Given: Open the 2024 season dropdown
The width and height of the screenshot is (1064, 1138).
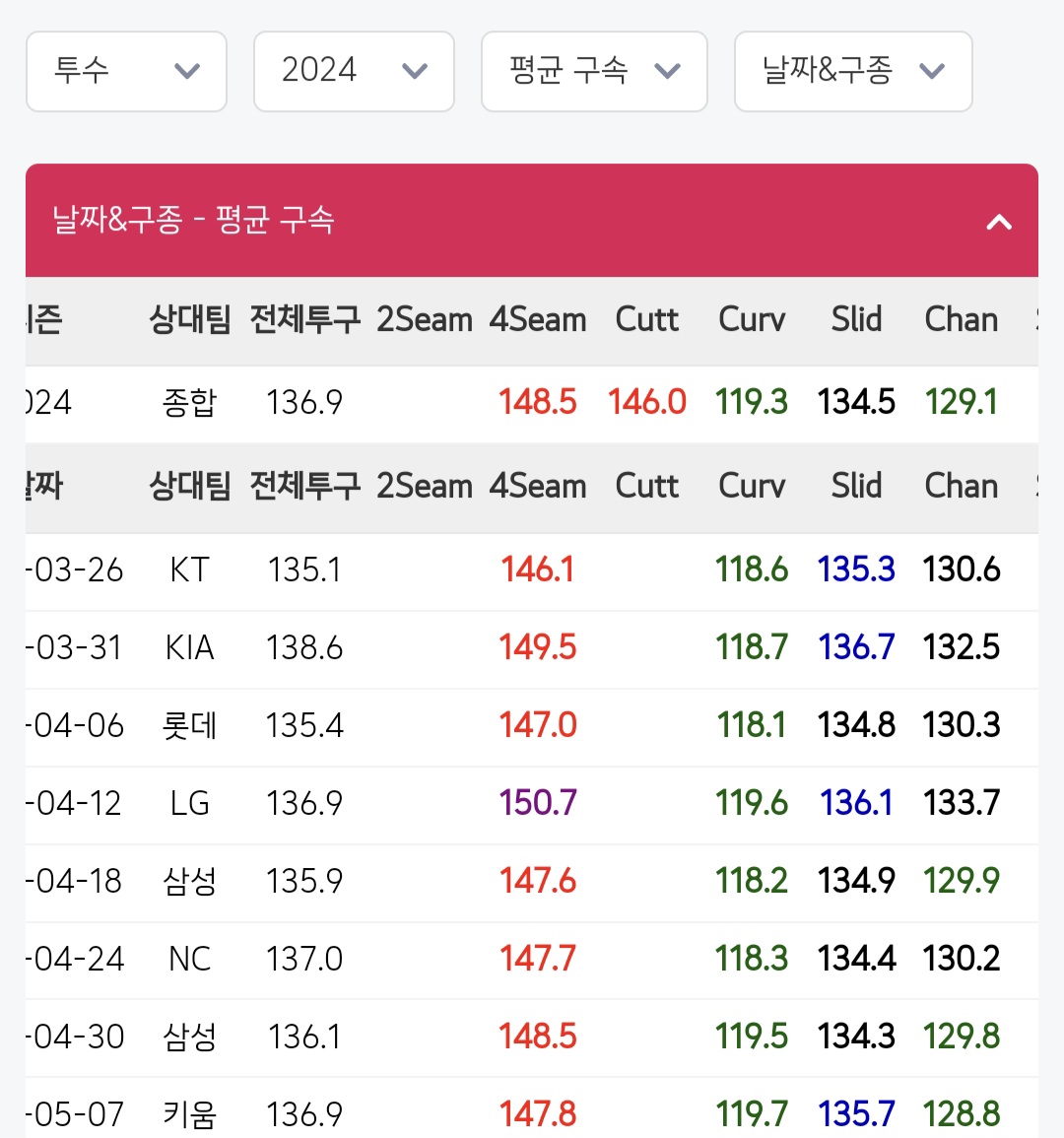Looking at the screenshot, I should (x=354, y=71).
